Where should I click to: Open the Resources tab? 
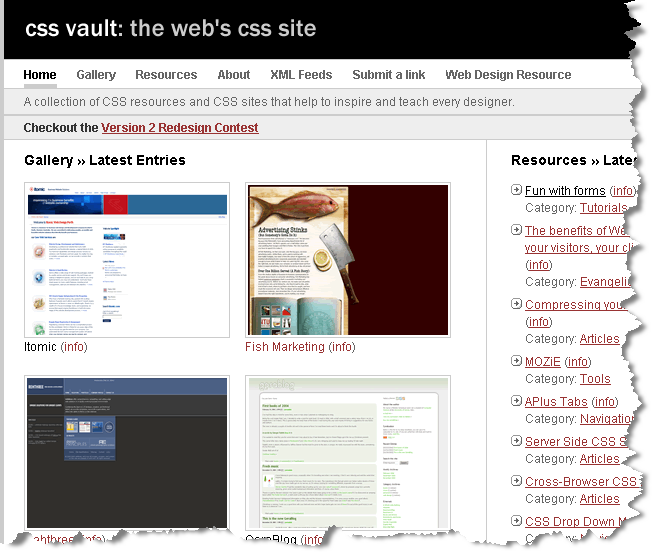click(x=166, y=75)
